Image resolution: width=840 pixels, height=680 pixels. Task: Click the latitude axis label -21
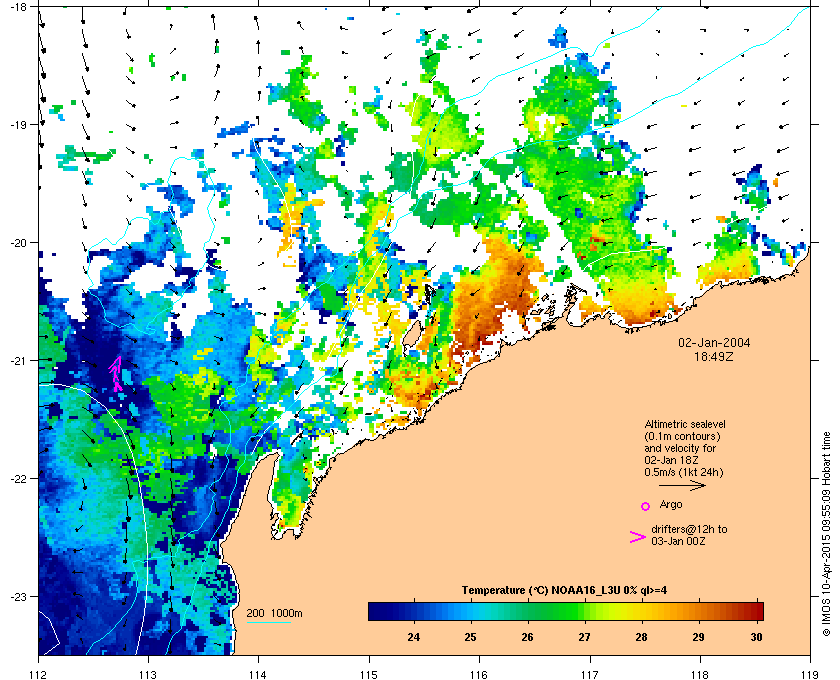(18, 360)
